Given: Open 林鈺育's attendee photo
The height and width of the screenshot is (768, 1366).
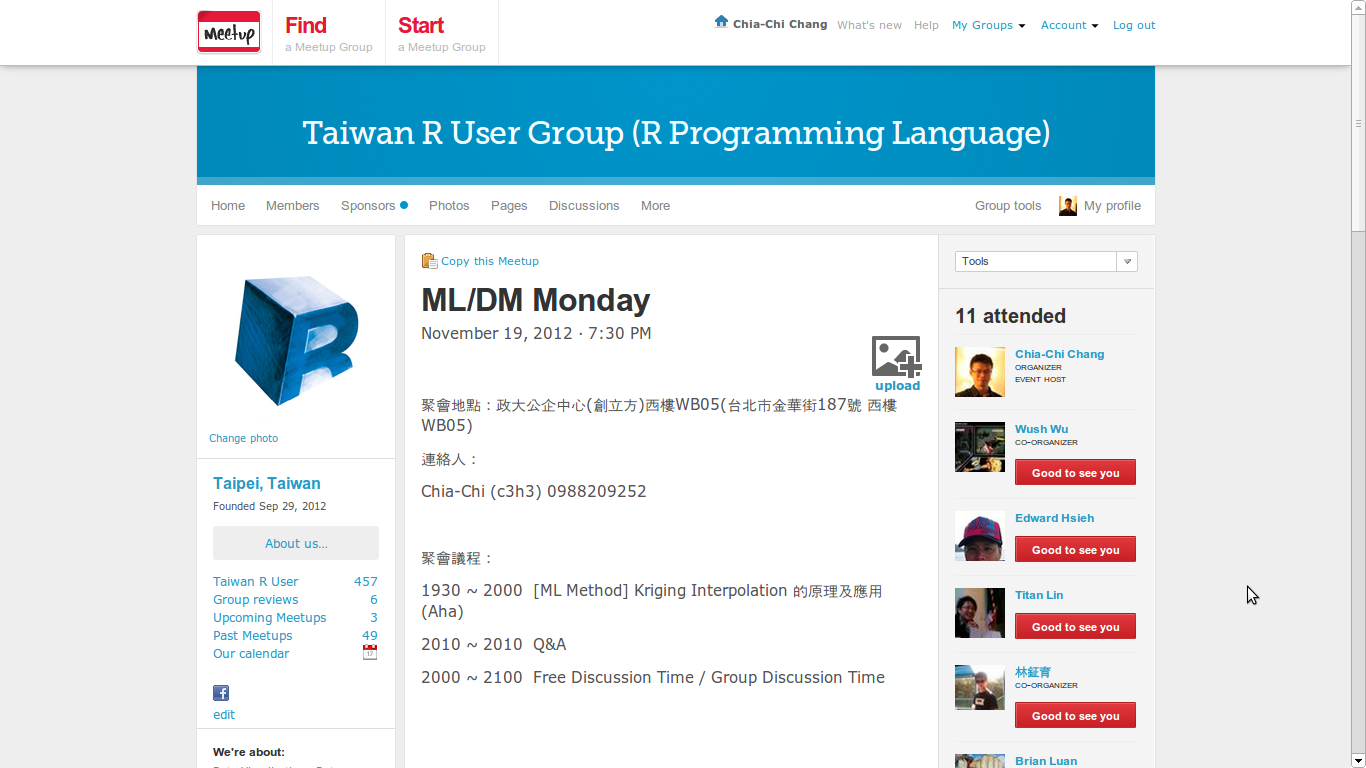Looking at the screenshot, I should [980, 688].
